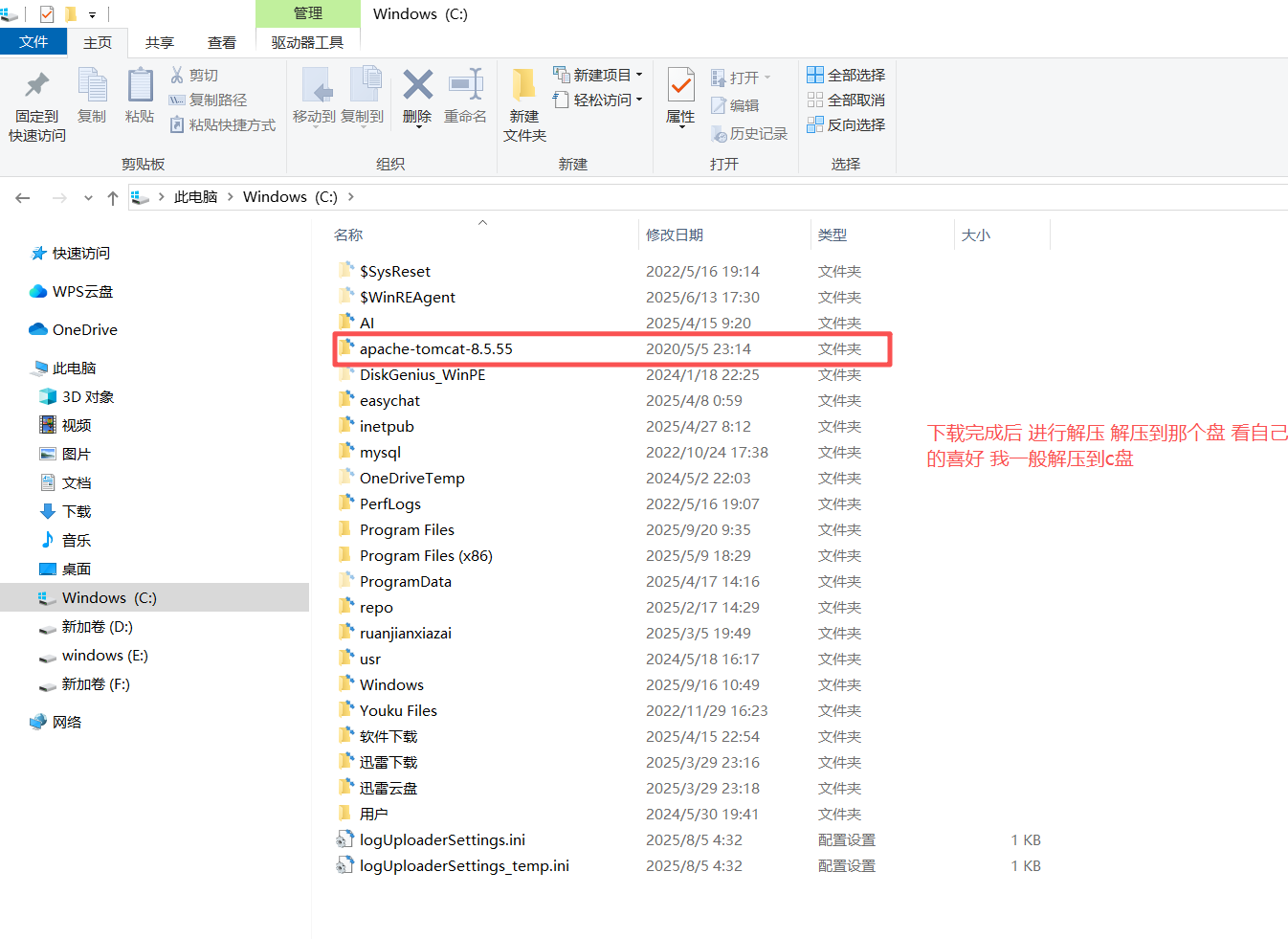1288x939 pixels.
Task: Open 下载 downloads folder in sidebar
Action: pyautogui.click(x=66, y=511)
